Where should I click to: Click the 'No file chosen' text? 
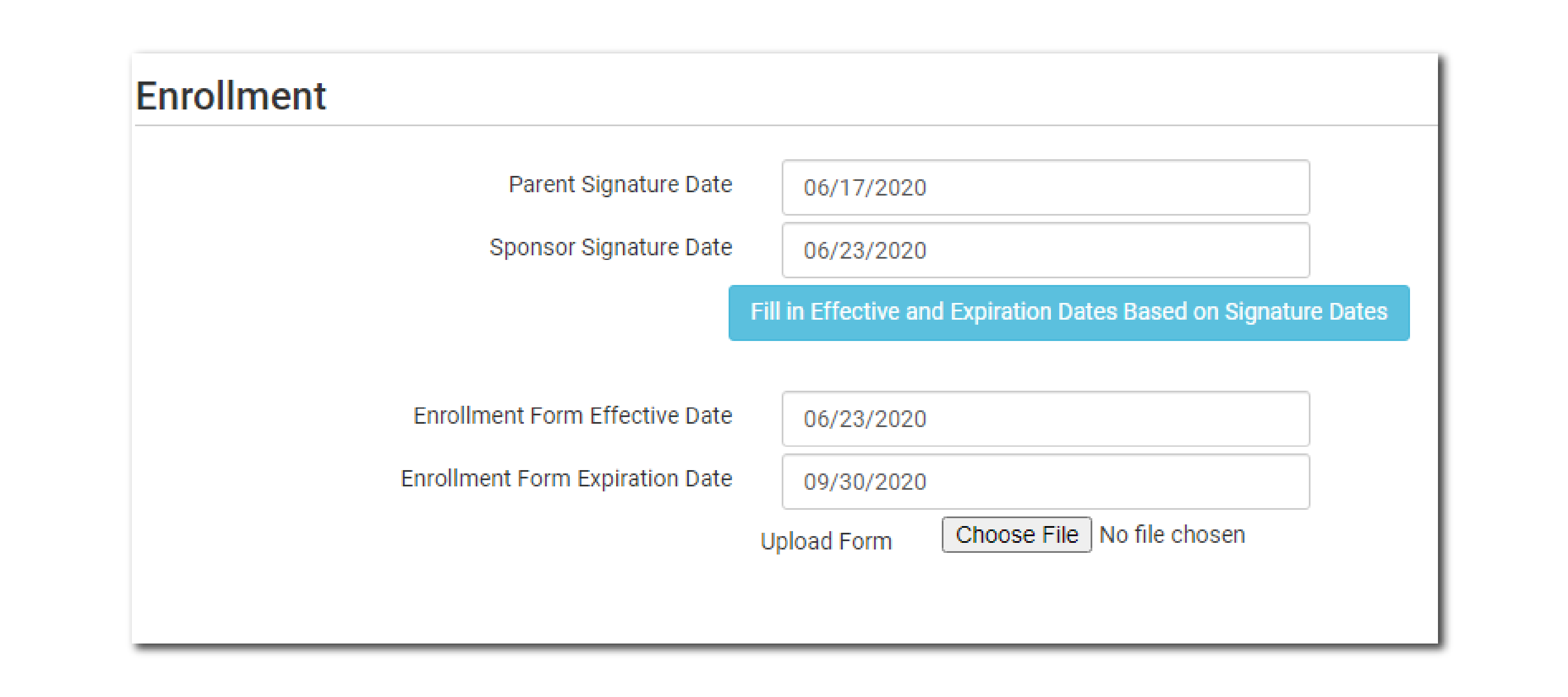click(1172, 534)
